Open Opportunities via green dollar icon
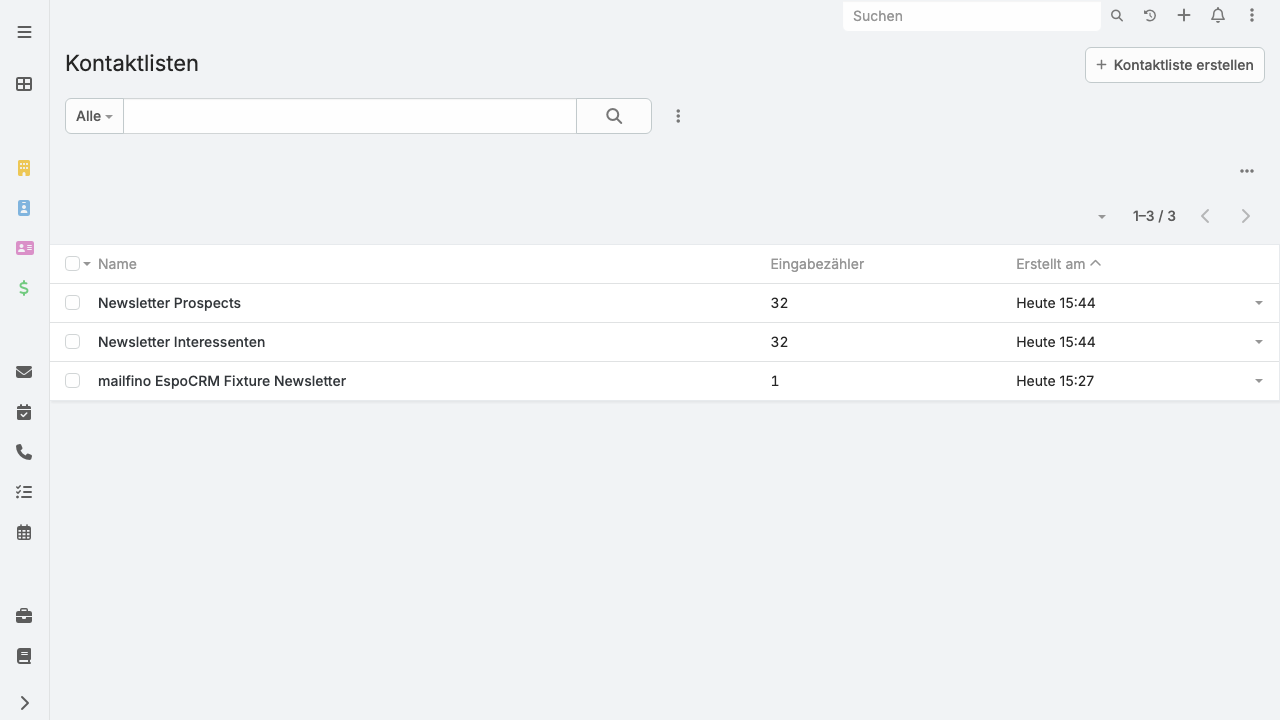The width and height of the screenshot is (1280, 720). [x=24, y=288]
